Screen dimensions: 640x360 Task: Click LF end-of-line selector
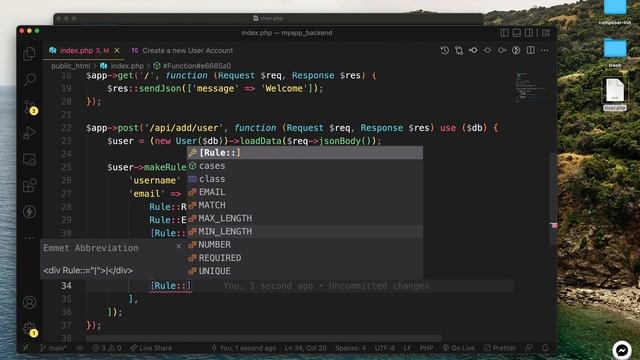[x=407, y=348]
